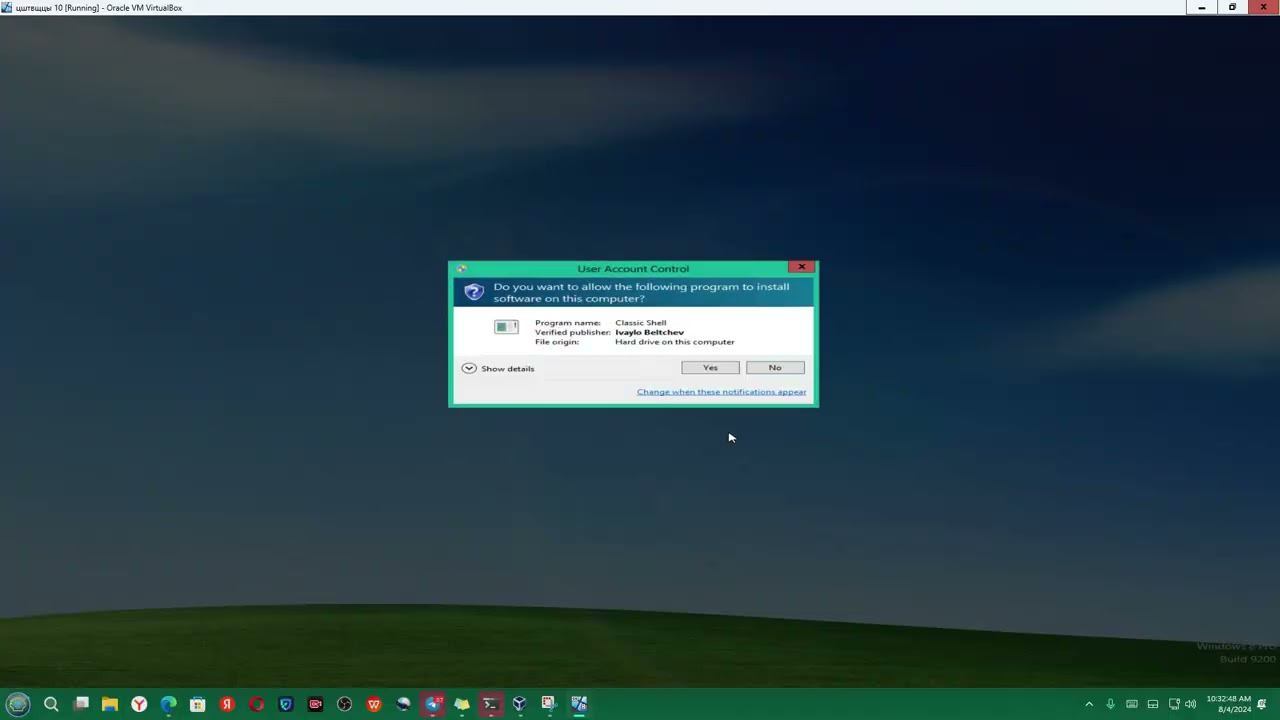The width and height of the screenshot is (1280, 720).
Task: Click the question-mark shield icon in UAC dialog
Action: coord(474,293)
